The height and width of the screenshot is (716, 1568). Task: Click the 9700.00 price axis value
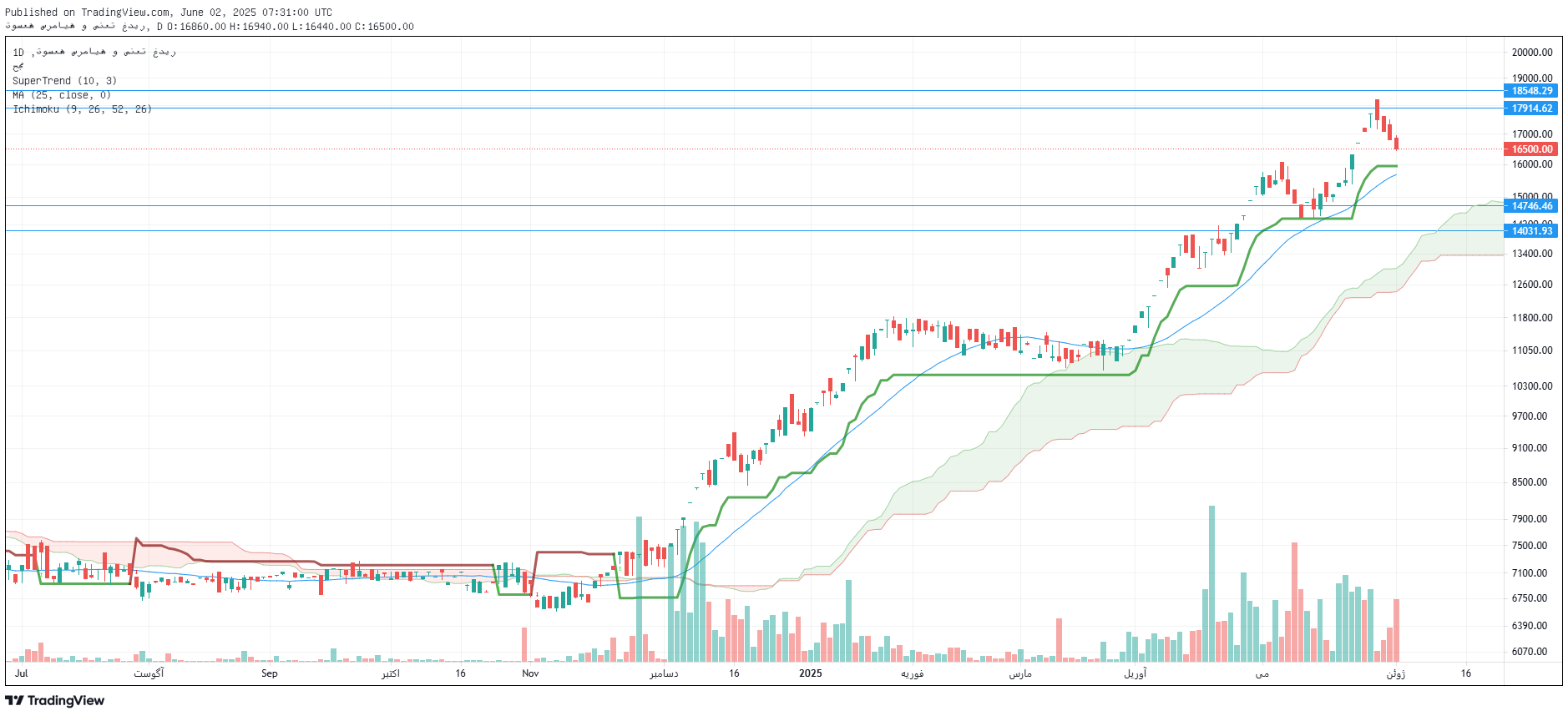click(1530, 416)
